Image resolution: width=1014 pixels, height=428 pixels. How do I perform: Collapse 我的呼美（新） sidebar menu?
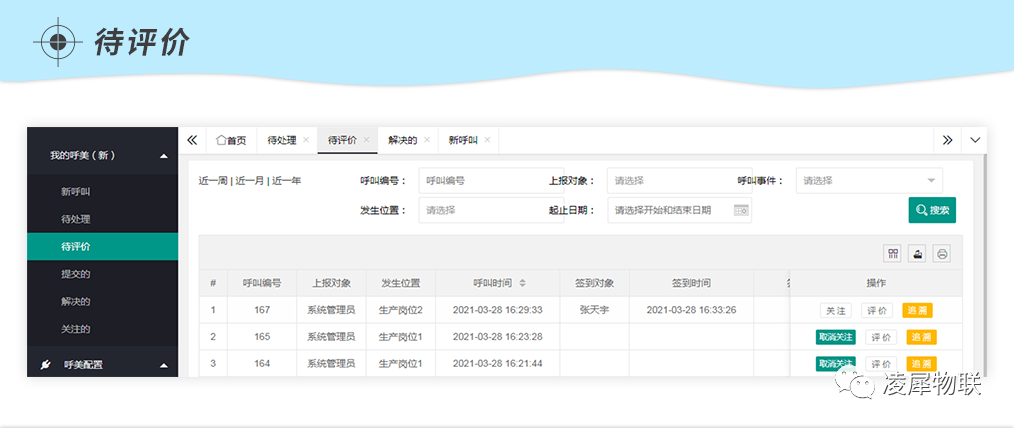point(163,155)
